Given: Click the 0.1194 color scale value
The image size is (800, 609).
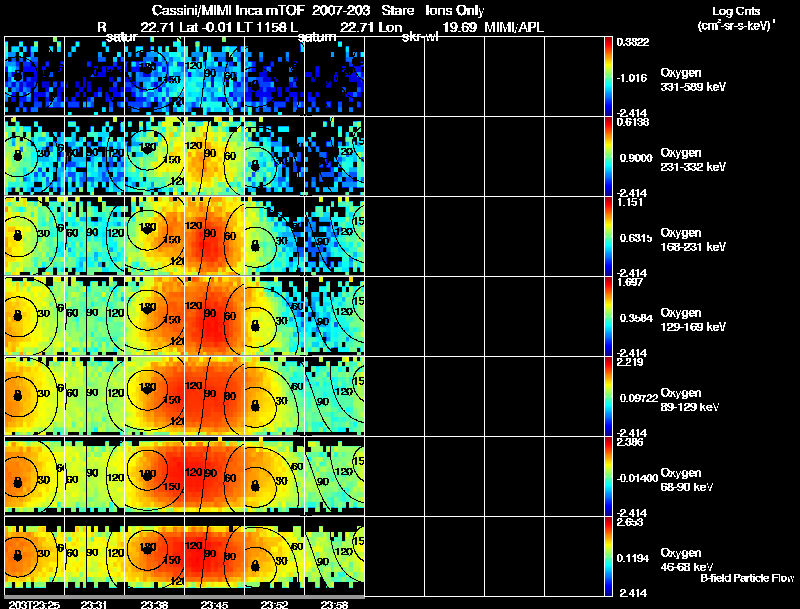Looking at the screenshot, I should pos(634,559).
